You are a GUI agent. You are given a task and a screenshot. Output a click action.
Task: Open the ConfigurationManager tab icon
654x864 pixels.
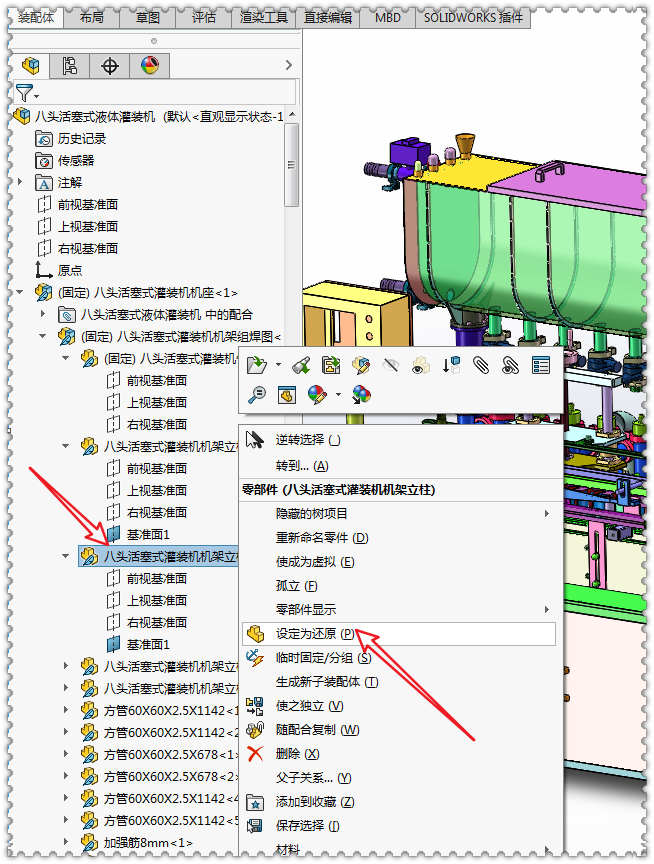tap(110, 66)
